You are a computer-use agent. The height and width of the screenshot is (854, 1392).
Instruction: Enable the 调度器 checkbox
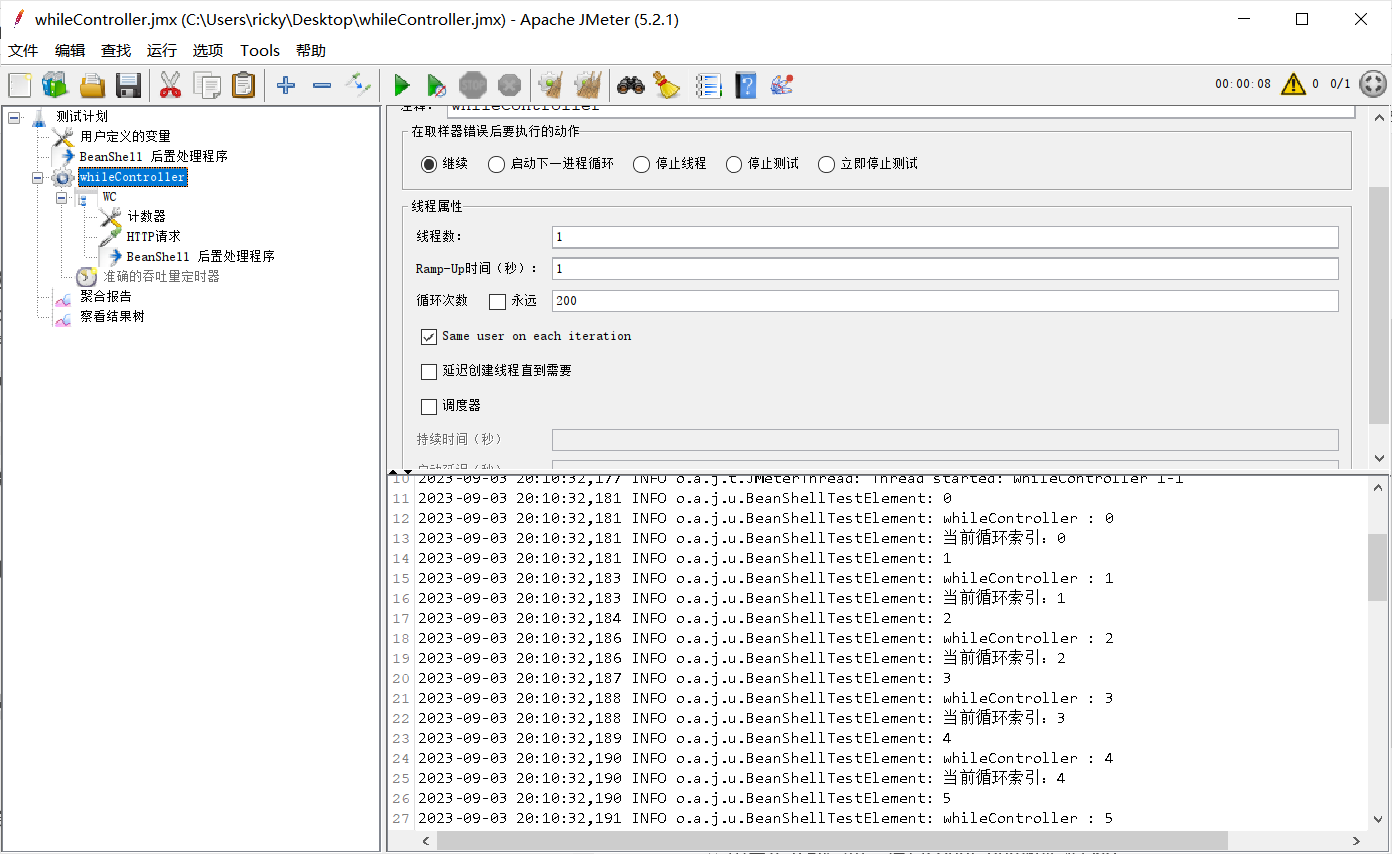(429, 407)
